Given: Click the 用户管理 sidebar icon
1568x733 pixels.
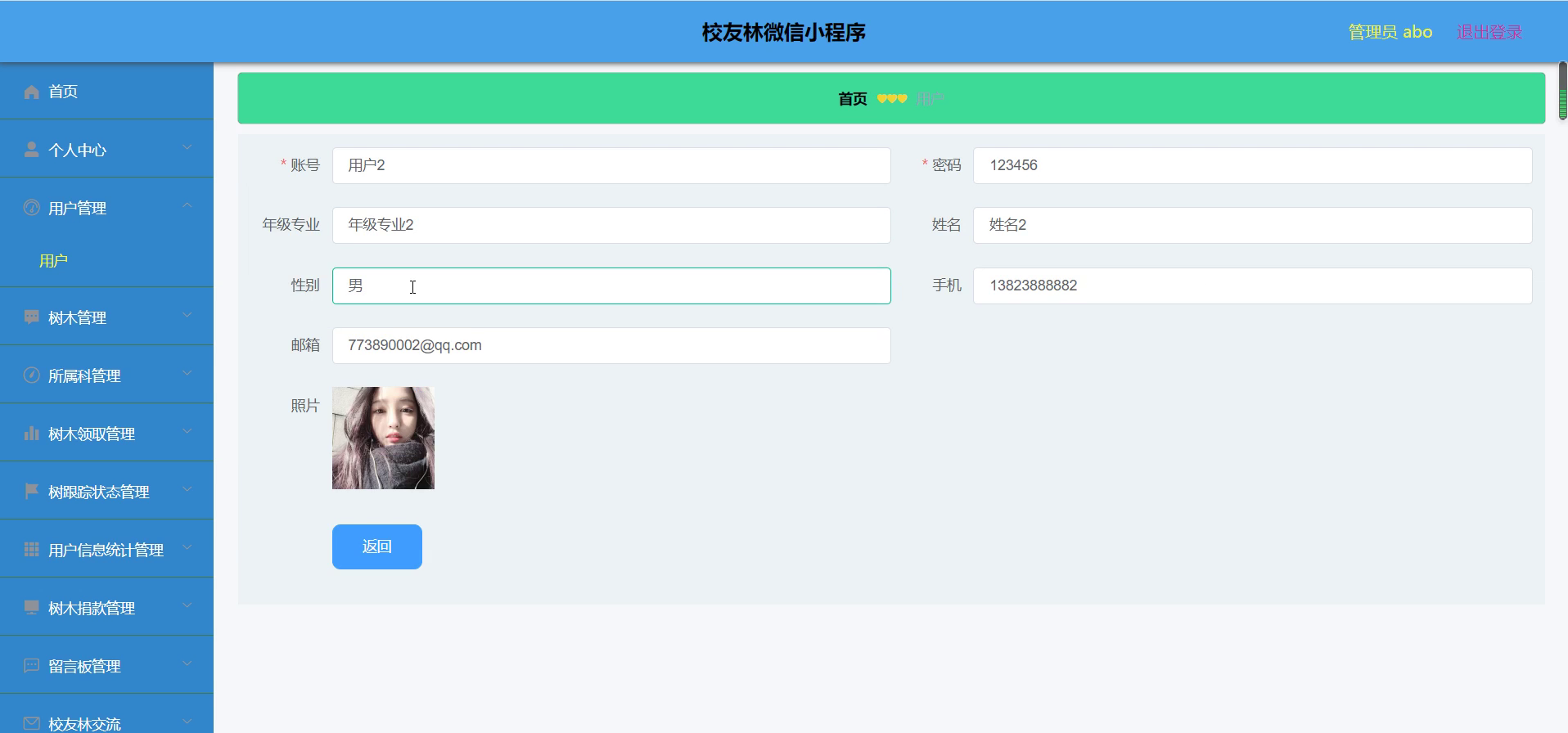Looking at the screenshot, I should tap(31, 208).
